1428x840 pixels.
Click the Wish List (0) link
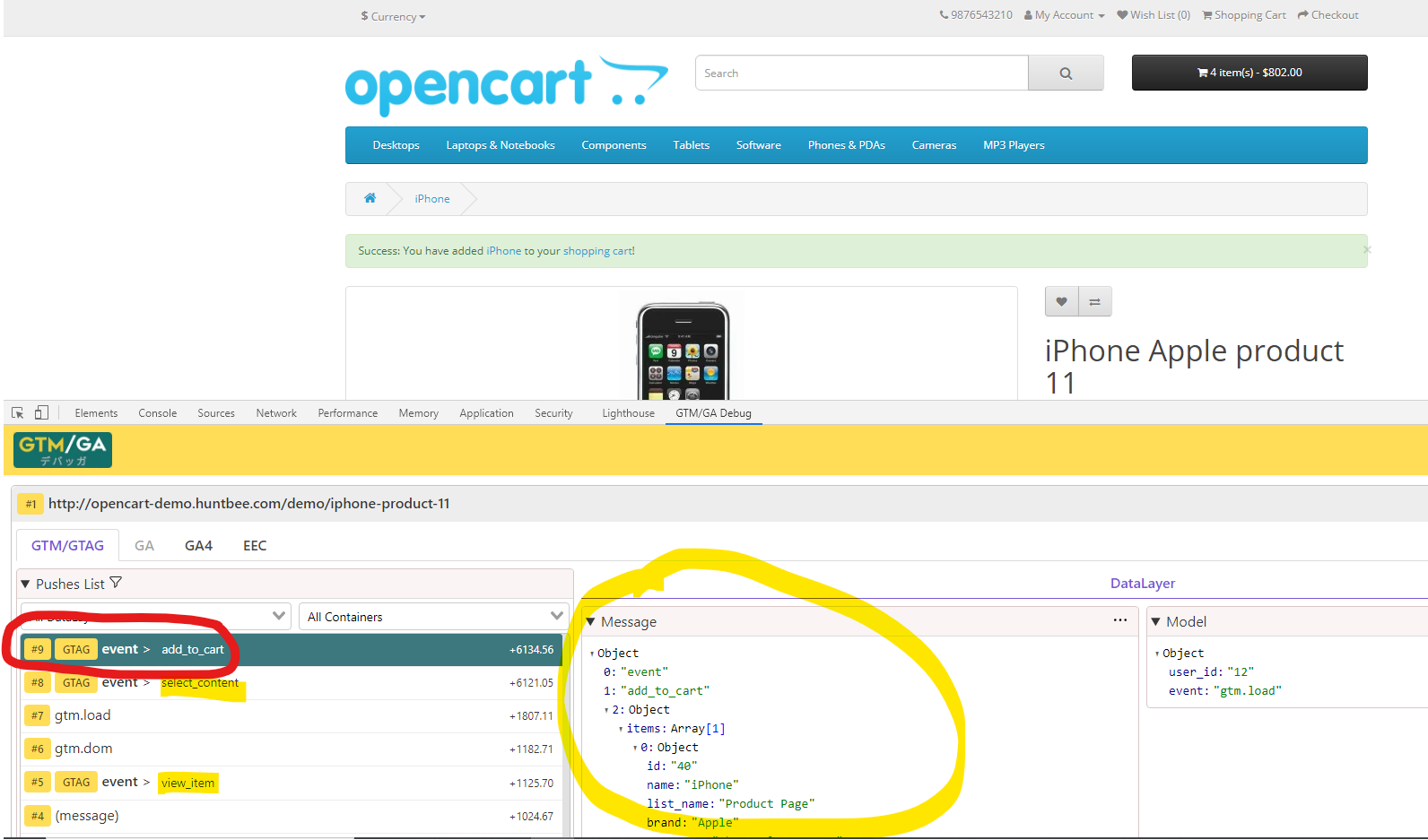1154,15
